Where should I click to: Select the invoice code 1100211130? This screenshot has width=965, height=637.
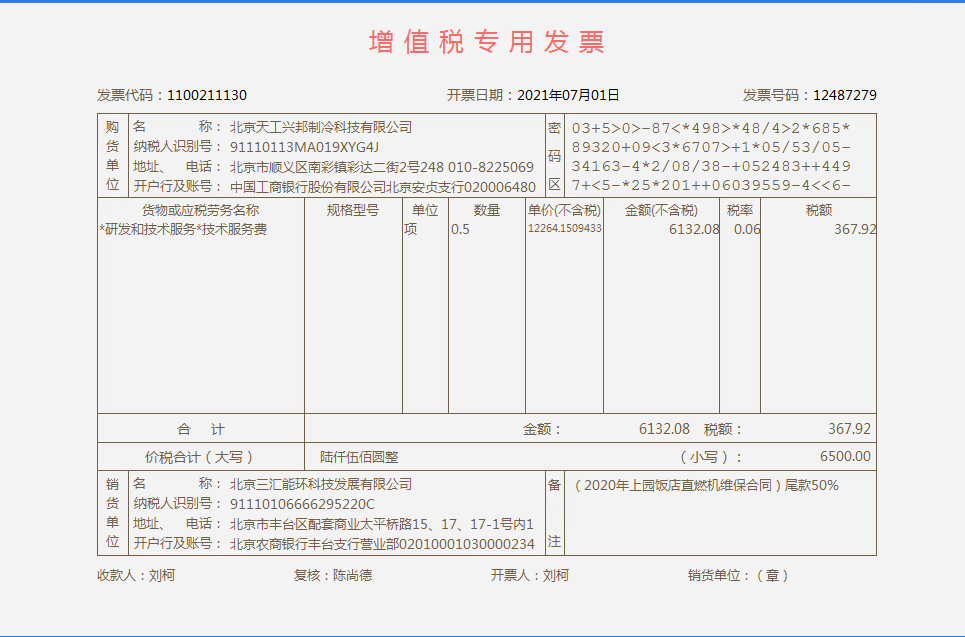pos(207,95)
